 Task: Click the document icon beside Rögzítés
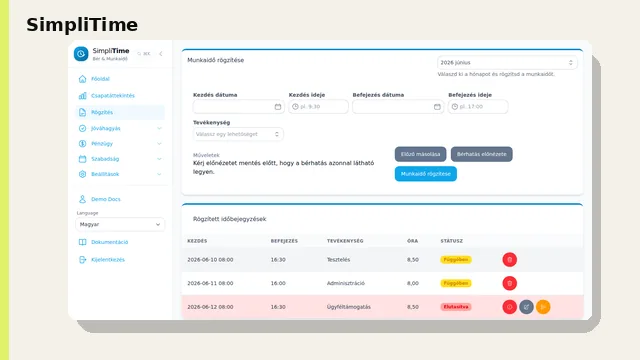click(82, 112)
